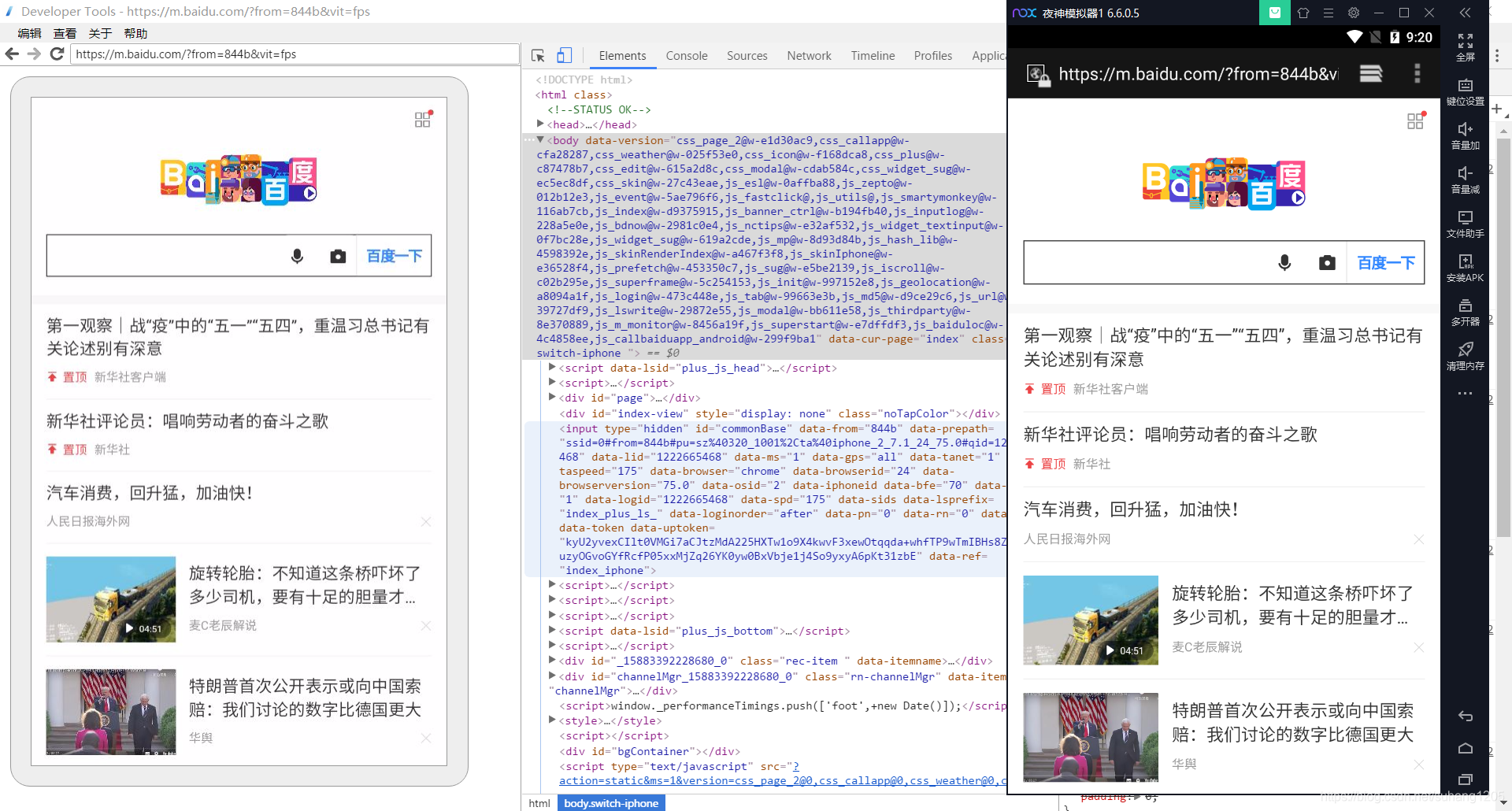Image resolution: width=1512 pixels, height=811 pixels.
Task: Click the microphone icon in preview
Action: pyautogui.click(x=297, y=256)
